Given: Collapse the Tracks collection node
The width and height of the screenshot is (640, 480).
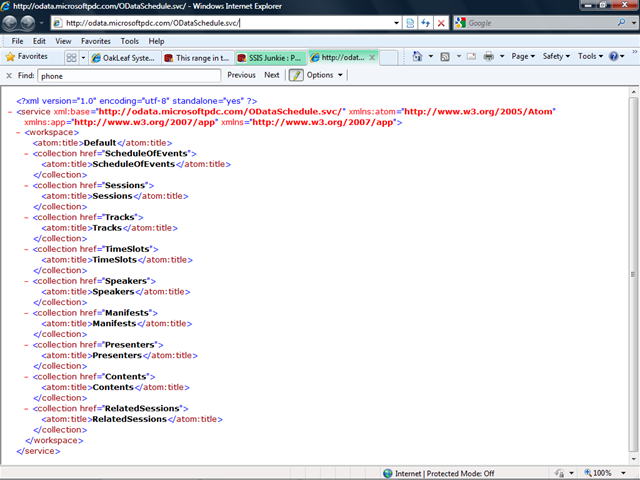Looking at the screenshot, I should (x=27, y=218).
